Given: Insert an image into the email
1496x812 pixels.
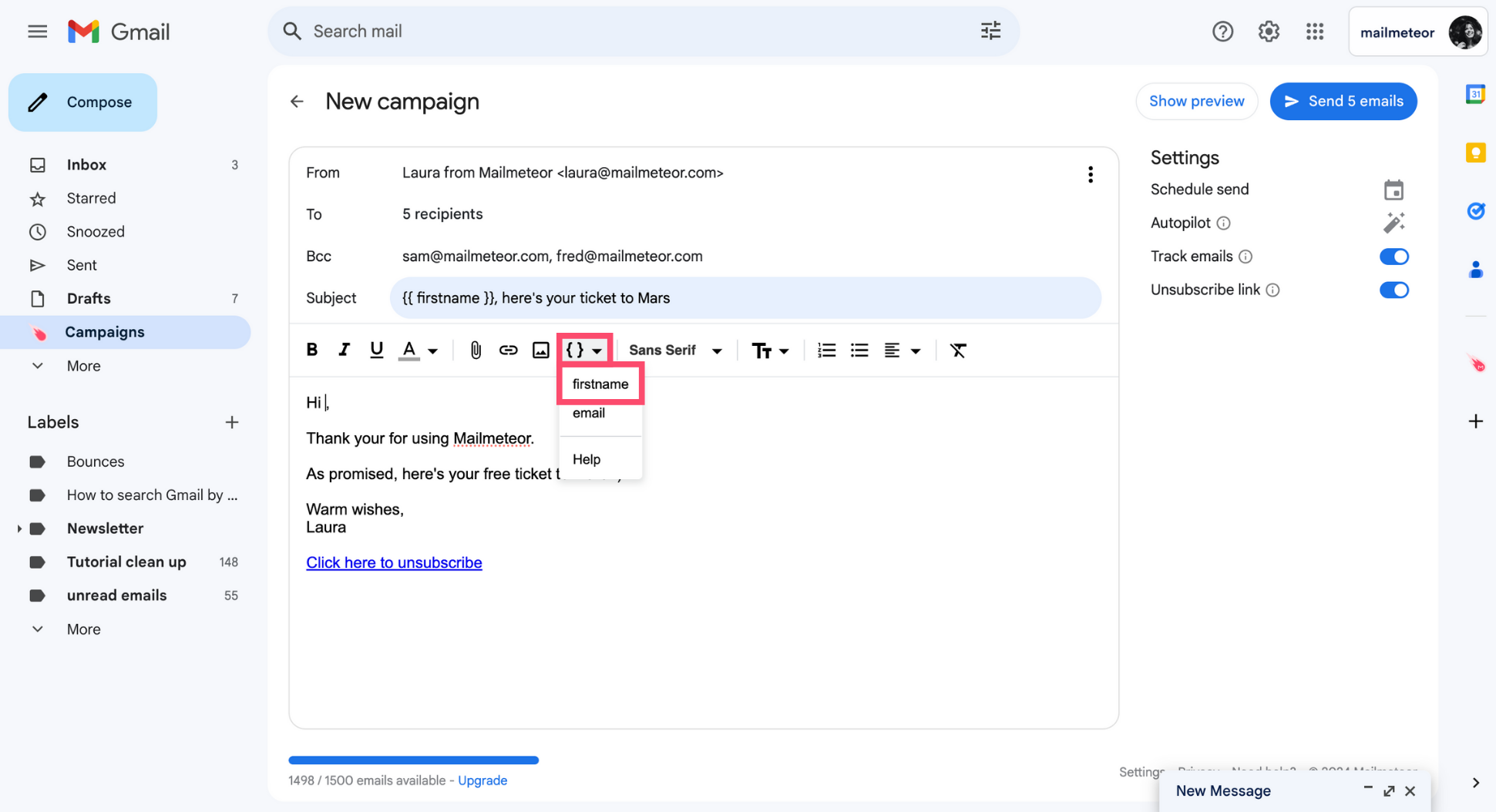Looking at the screenshot, I should (x=541, y=350).
